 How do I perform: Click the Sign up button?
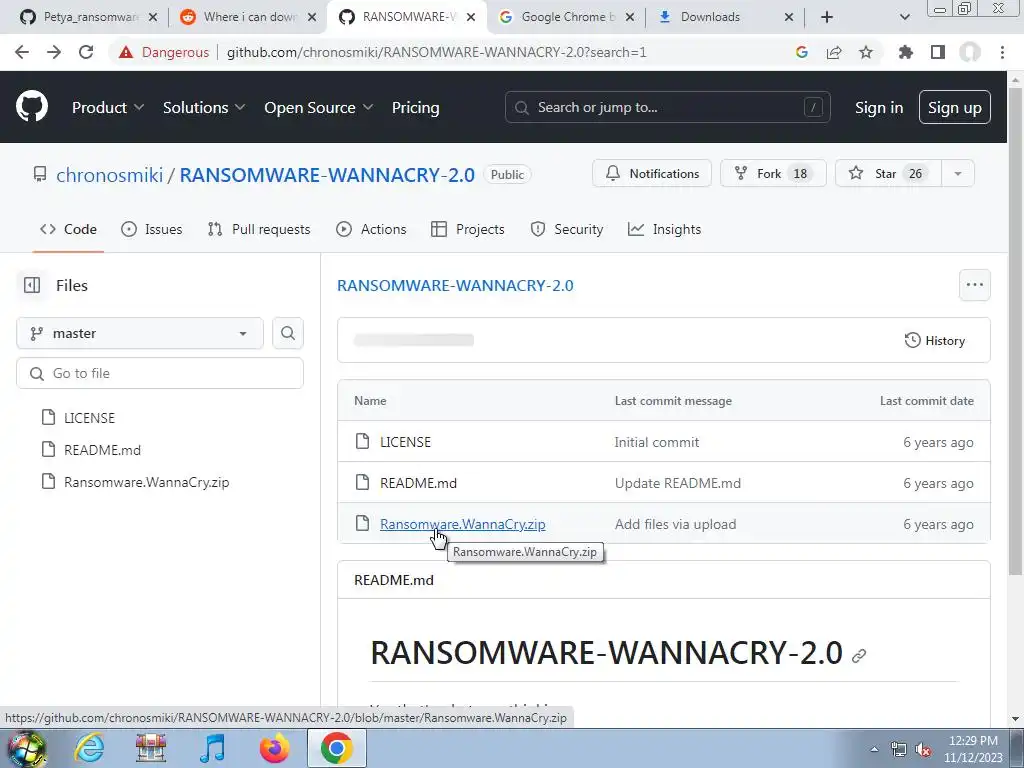pyautogui.click(x=954, y=108)
